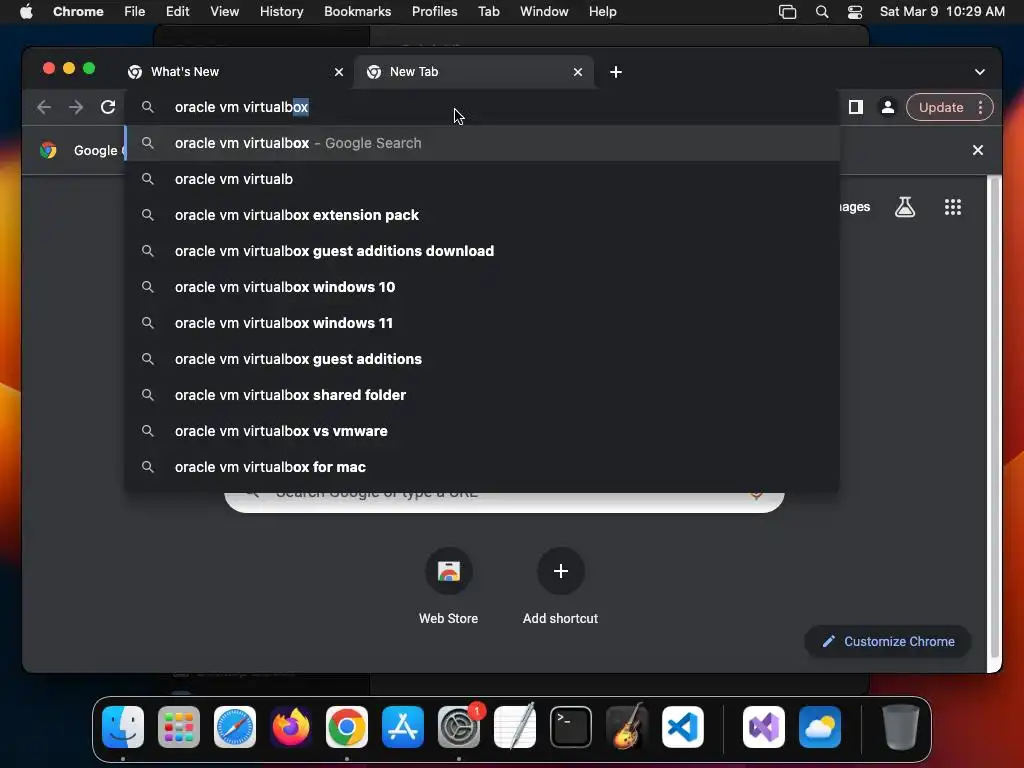This screenshot has height=768, width=1024.
Task: Open Launchpad from the Dock
Action: pos(179,727)
